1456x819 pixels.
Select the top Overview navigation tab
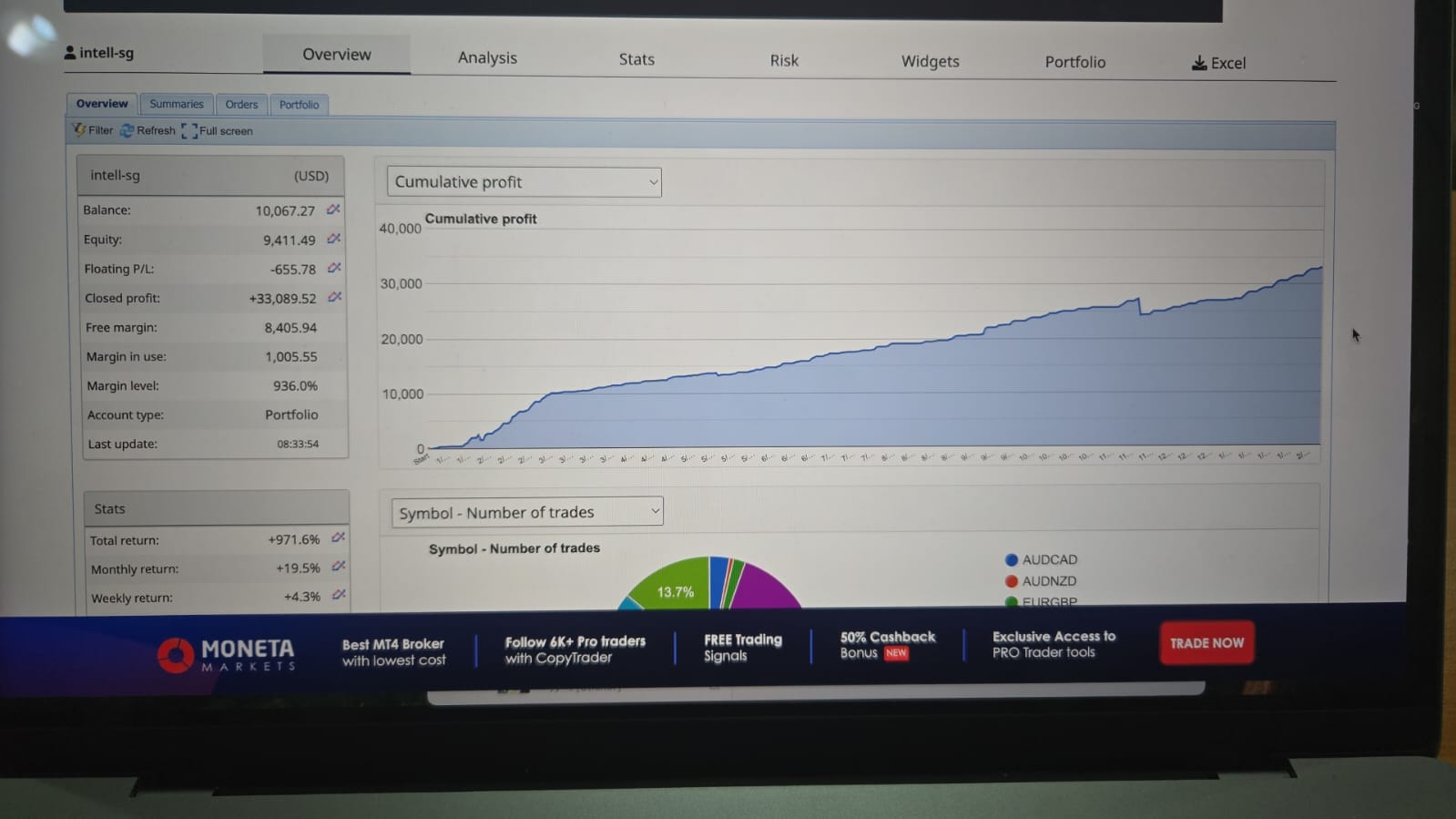point(337,55)
